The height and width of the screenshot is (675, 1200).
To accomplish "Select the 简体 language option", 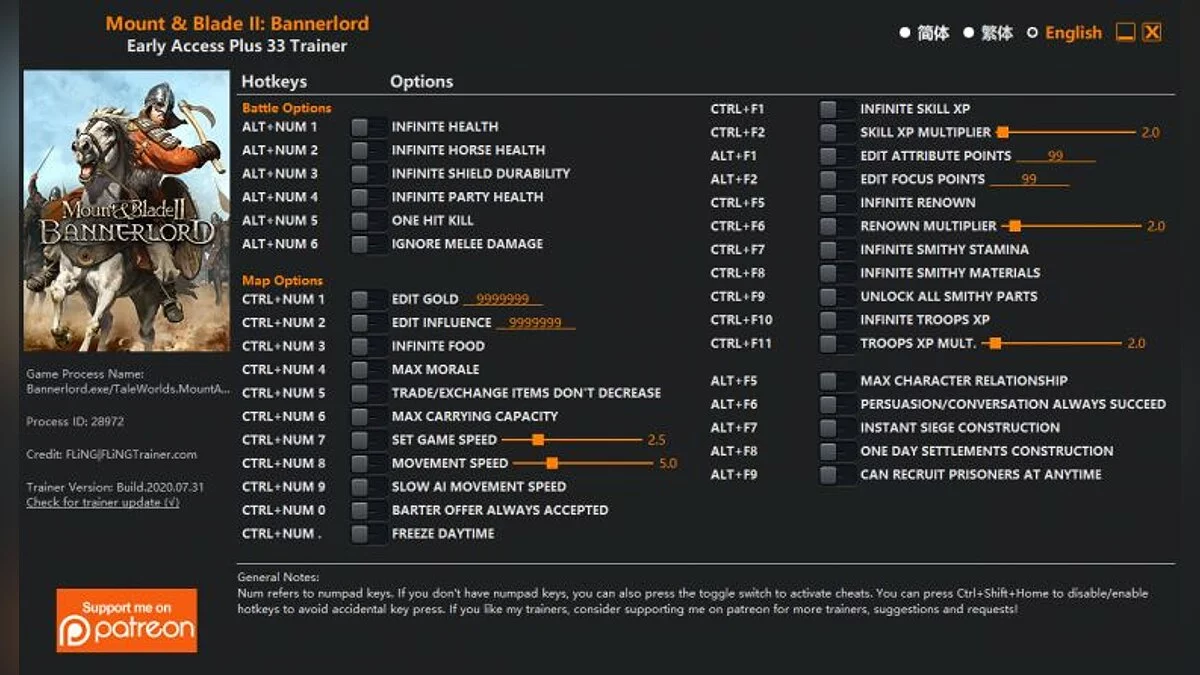I will (x=922, y=32).
